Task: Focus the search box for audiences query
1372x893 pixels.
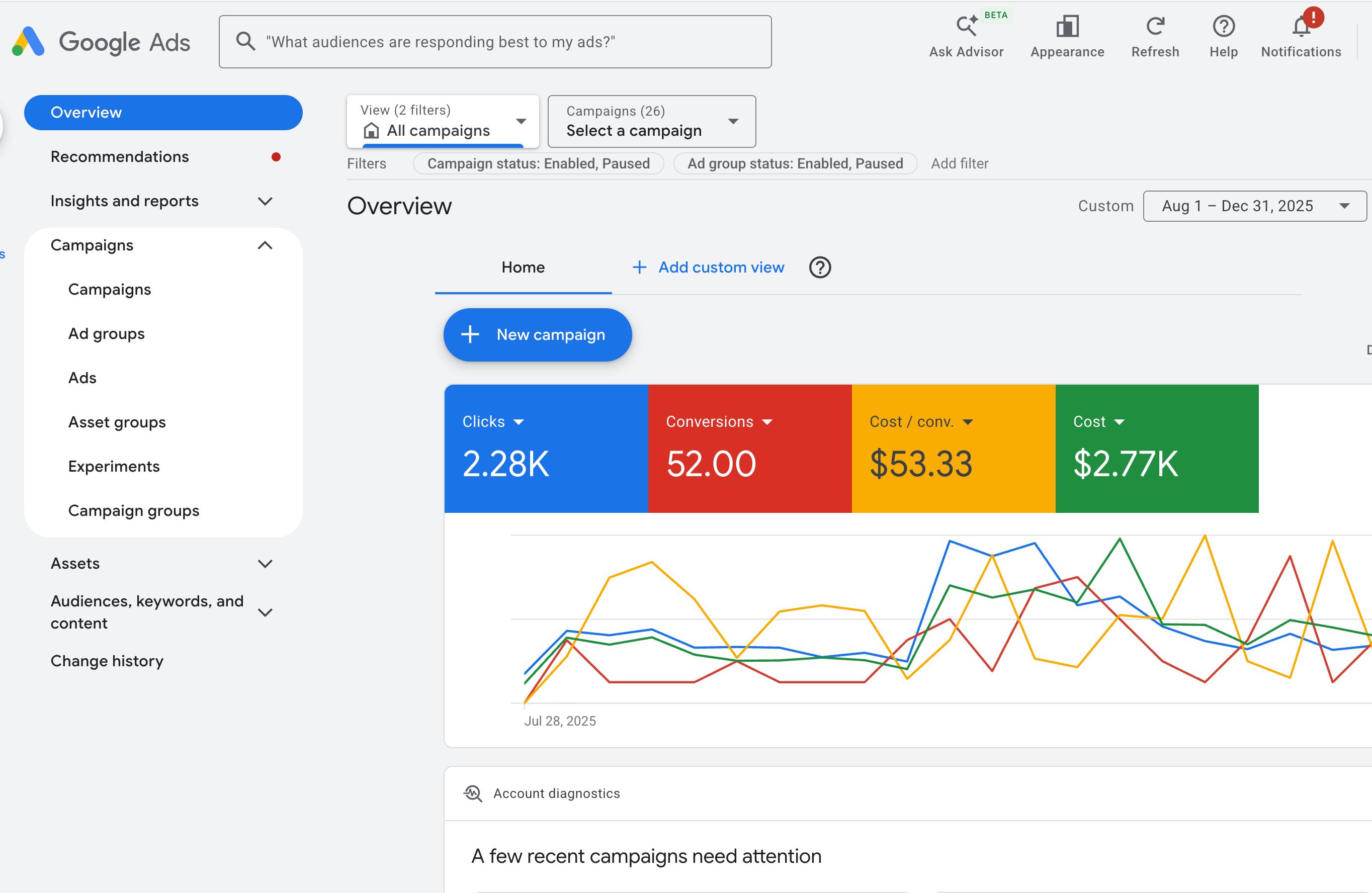Action: [x=495, y=42]
